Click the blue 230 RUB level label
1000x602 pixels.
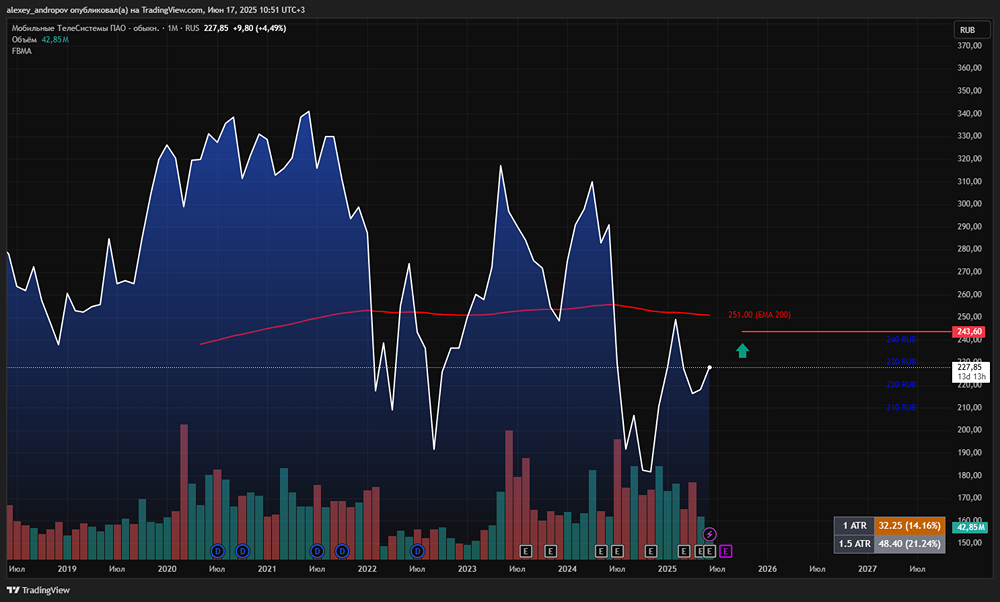[901, 362]
